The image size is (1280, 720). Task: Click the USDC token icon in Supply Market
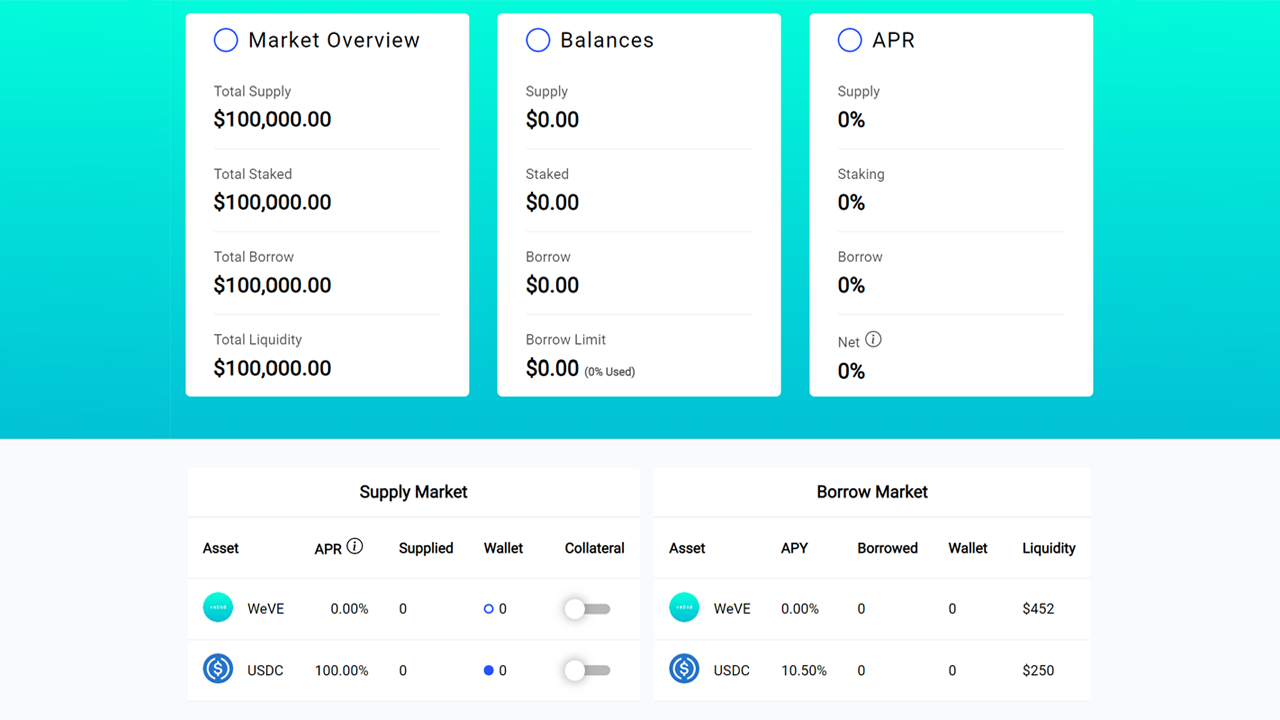218,669
